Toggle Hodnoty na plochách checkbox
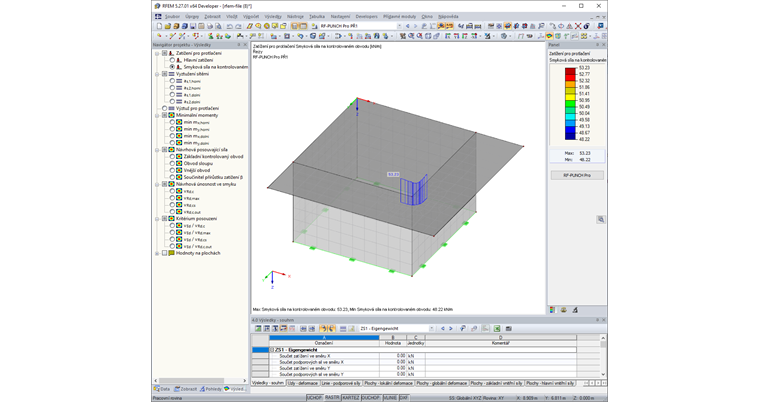 [x=164, y=253]
